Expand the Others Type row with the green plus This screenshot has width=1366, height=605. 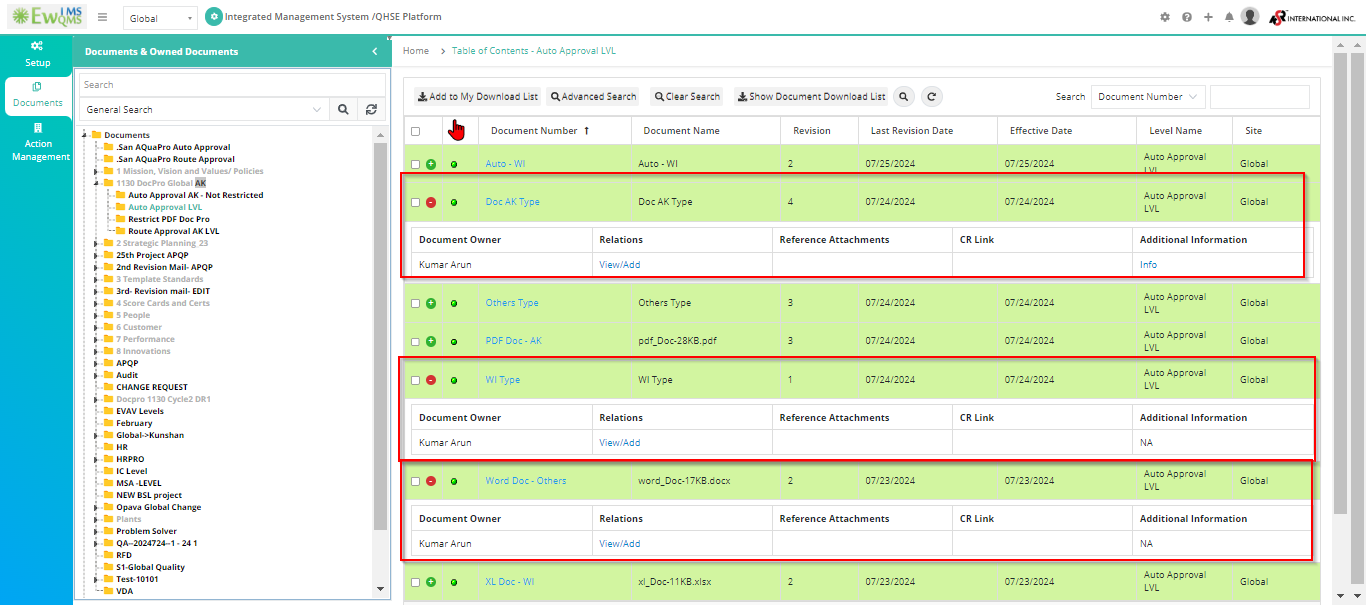click(431, 303)
